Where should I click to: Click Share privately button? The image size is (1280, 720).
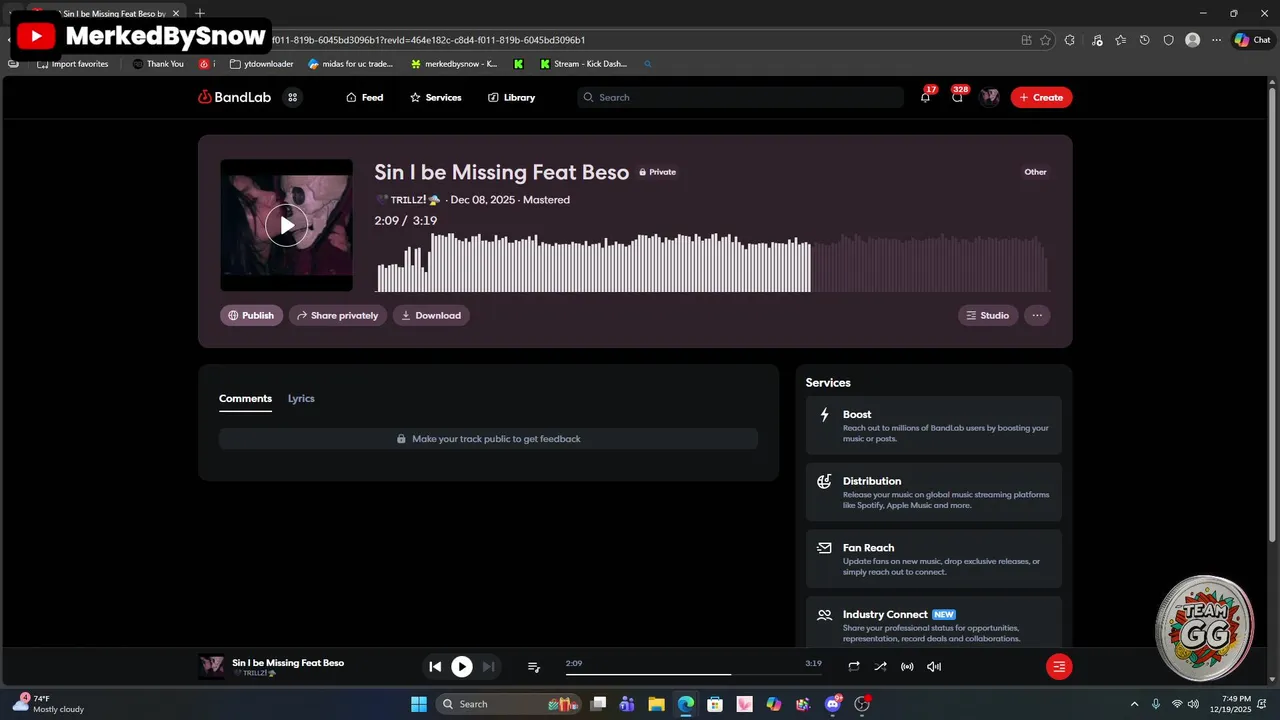click(x=338, y=315)
